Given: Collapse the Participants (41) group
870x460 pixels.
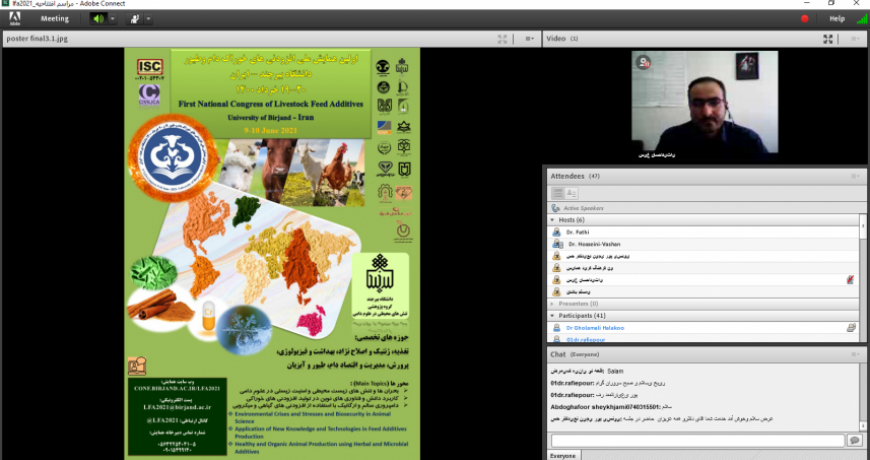Looking at the screenshot, I should [552, 316].
